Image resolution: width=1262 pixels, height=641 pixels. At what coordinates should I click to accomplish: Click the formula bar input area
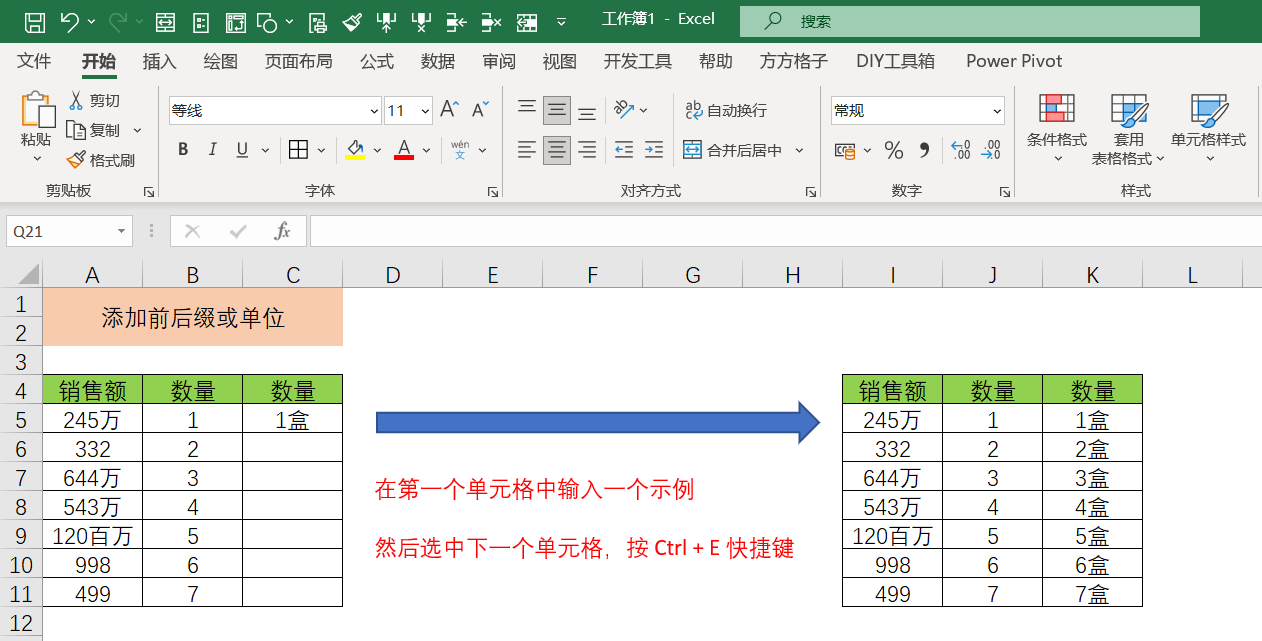pos(785,231)
